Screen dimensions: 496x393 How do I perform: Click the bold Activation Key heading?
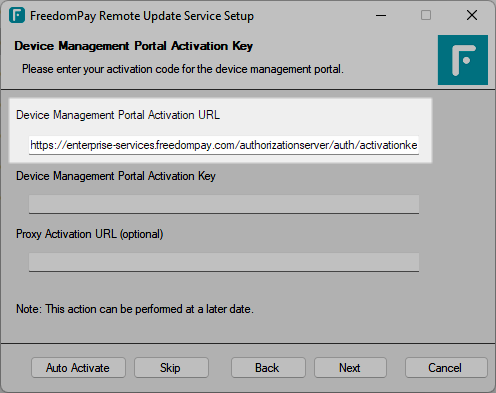[x=134, y=46]
